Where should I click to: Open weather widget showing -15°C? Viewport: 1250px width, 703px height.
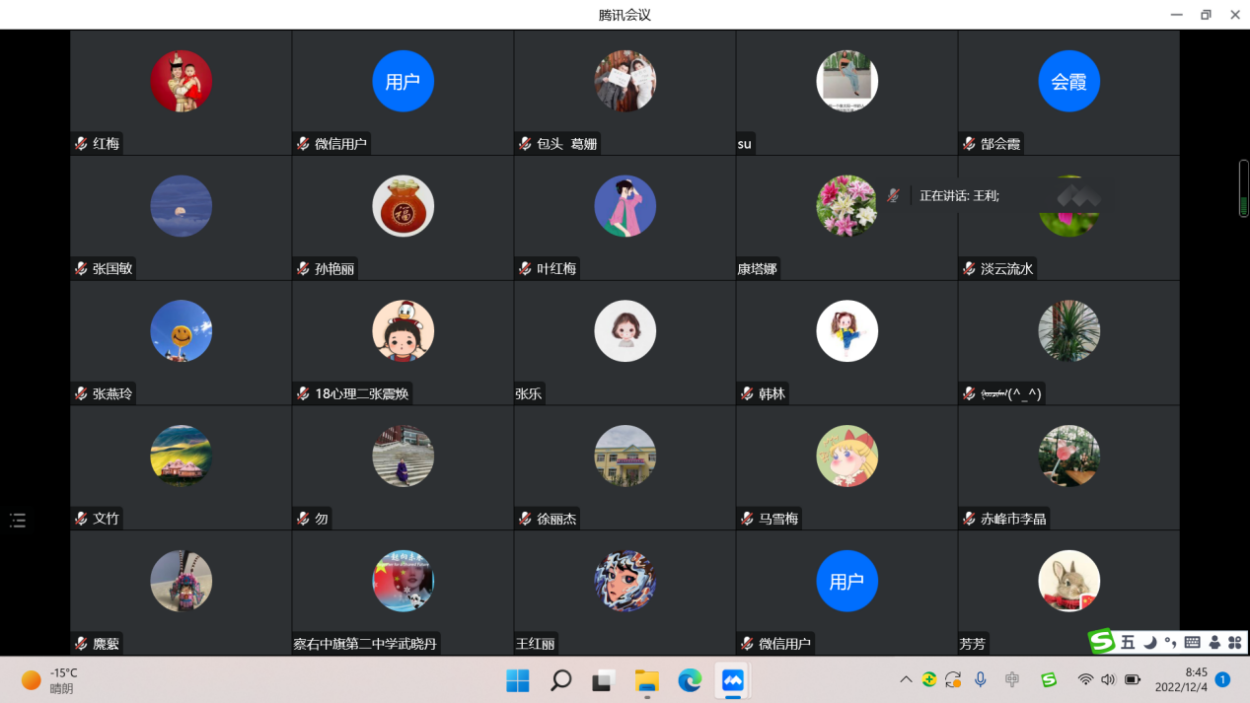click(50, 680)
